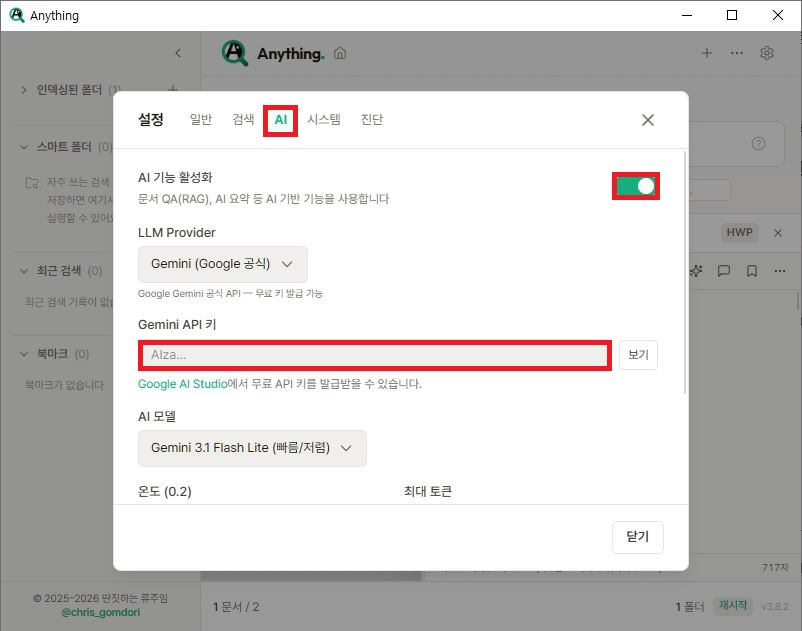Click the home icon beside Anything logo
Viewport: 802px width, 631px height.
point(340,53)
